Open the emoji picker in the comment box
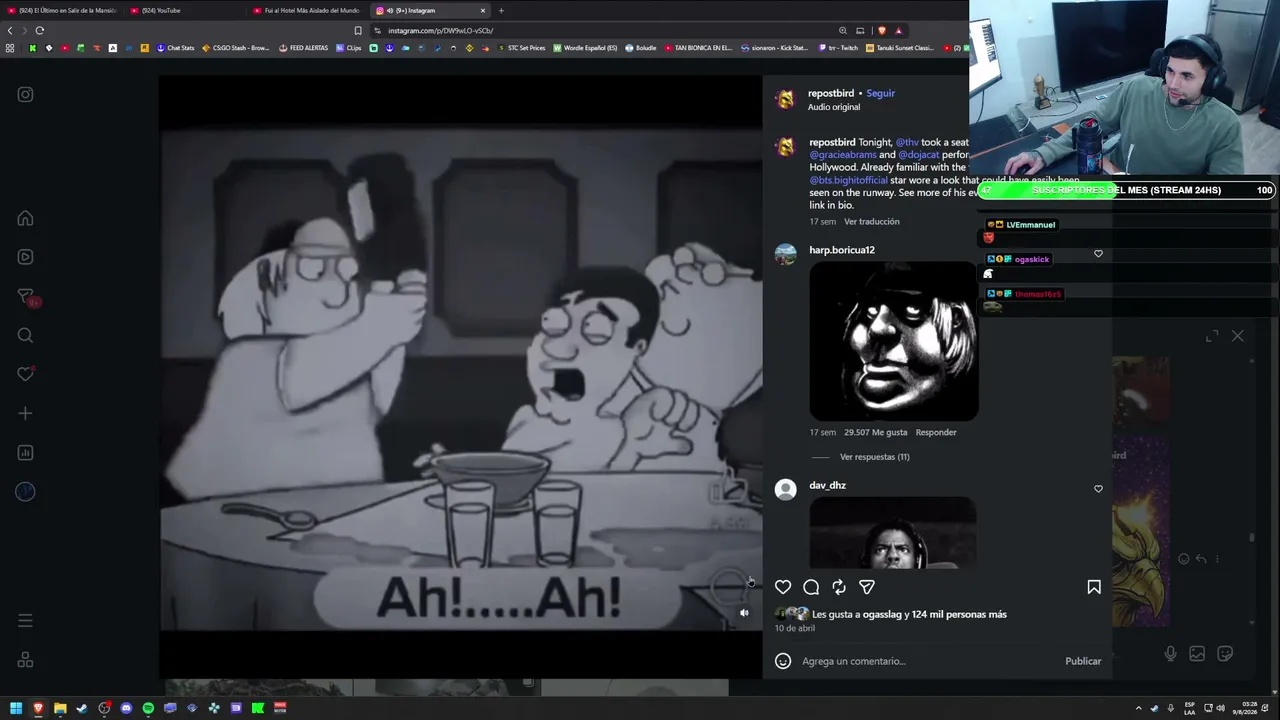Image resolution: width=1280 pixels, height=720 pixels. coord(783,661)
